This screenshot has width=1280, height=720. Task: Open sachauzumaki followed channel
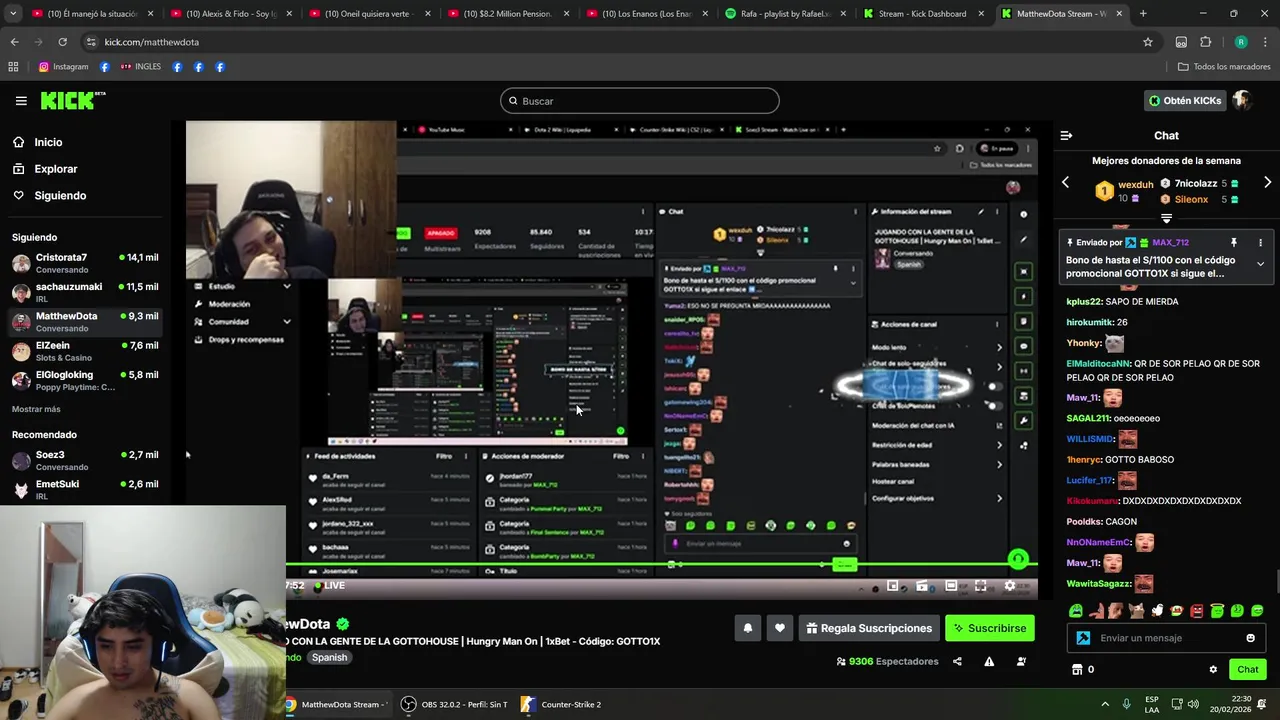[x=84, y=292]
